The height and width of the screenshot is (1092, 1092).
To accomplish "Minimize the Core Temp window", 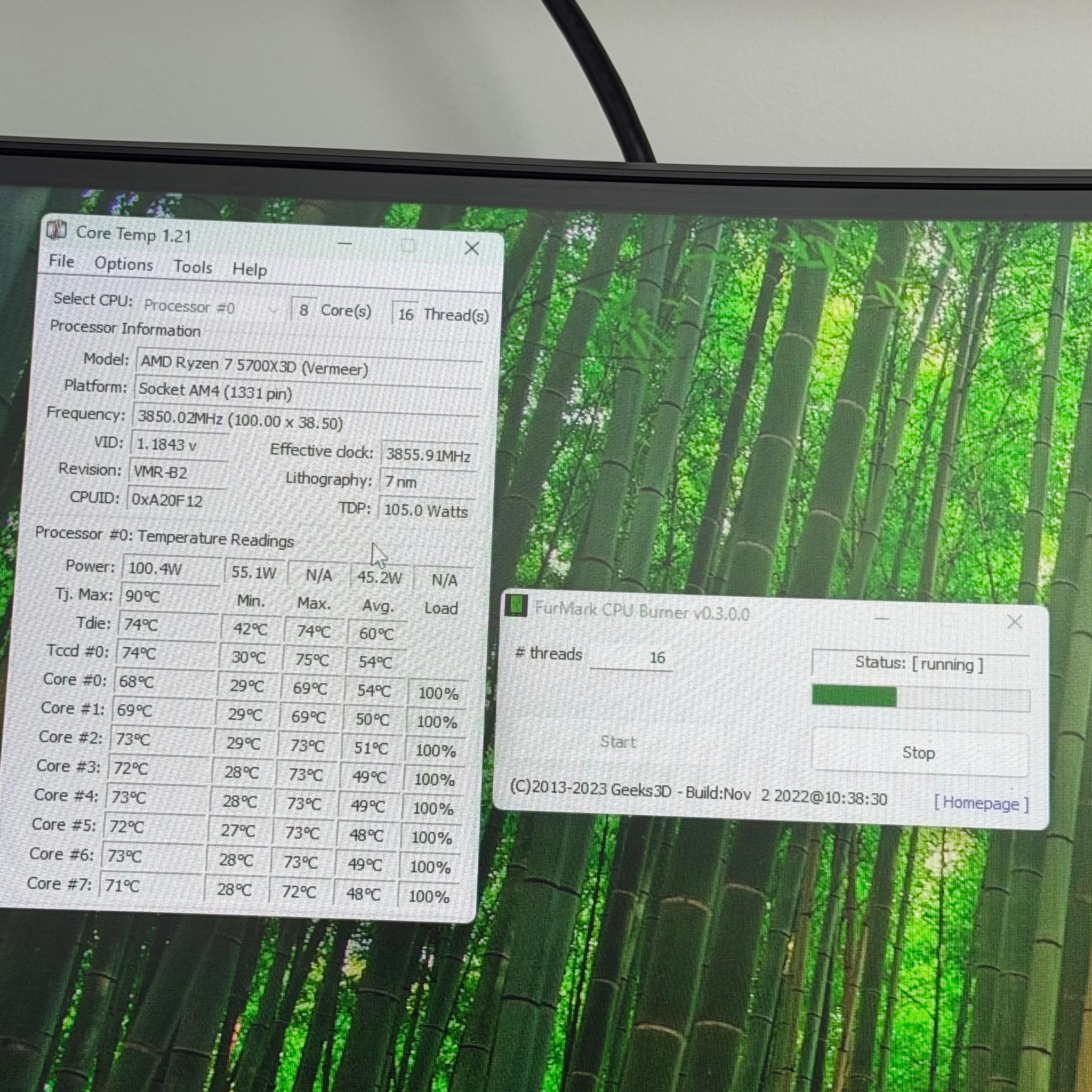I will coord(345,244).
